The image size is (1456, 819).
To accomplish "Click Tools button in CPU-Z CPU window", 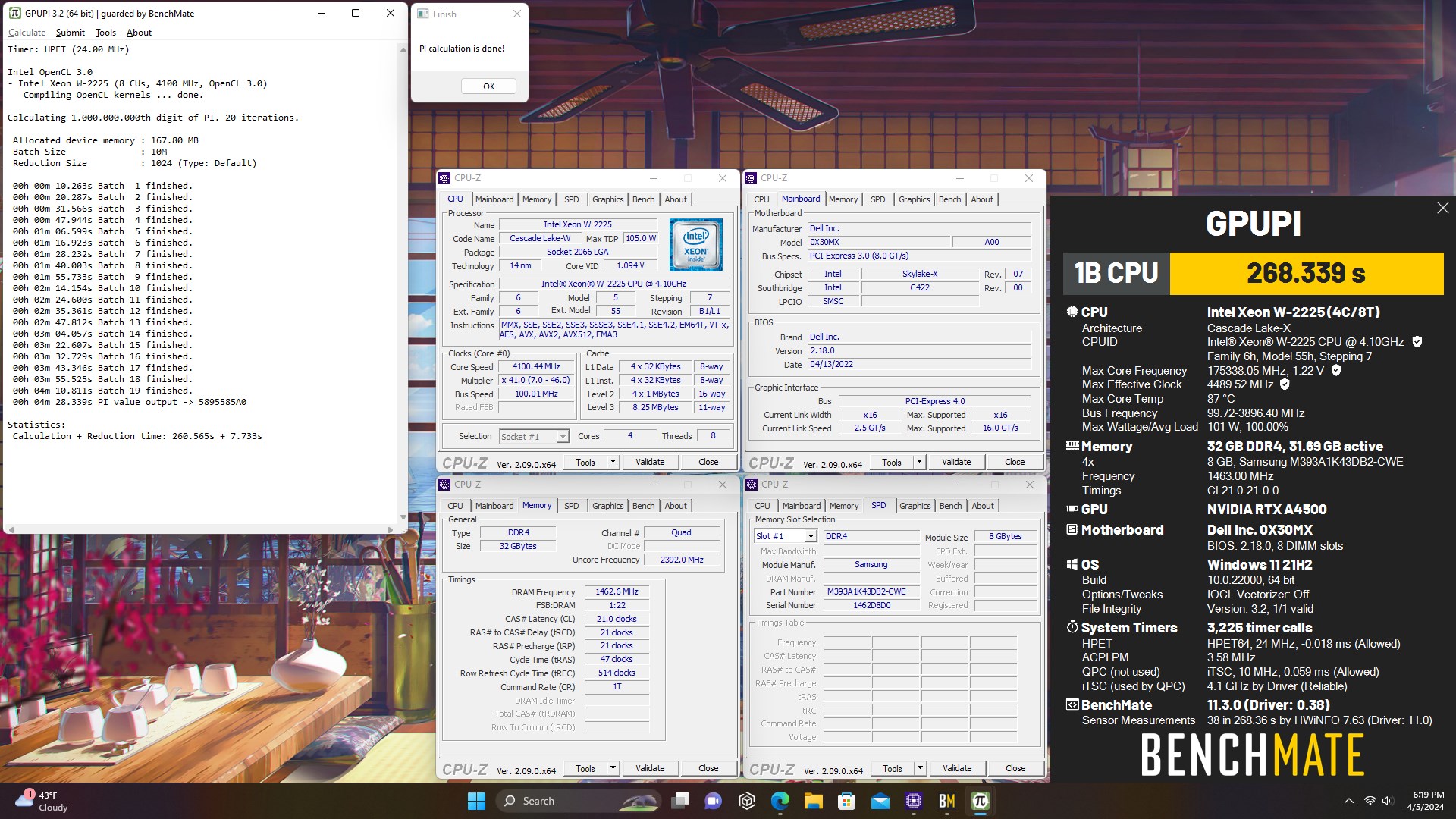I will 585,462.
